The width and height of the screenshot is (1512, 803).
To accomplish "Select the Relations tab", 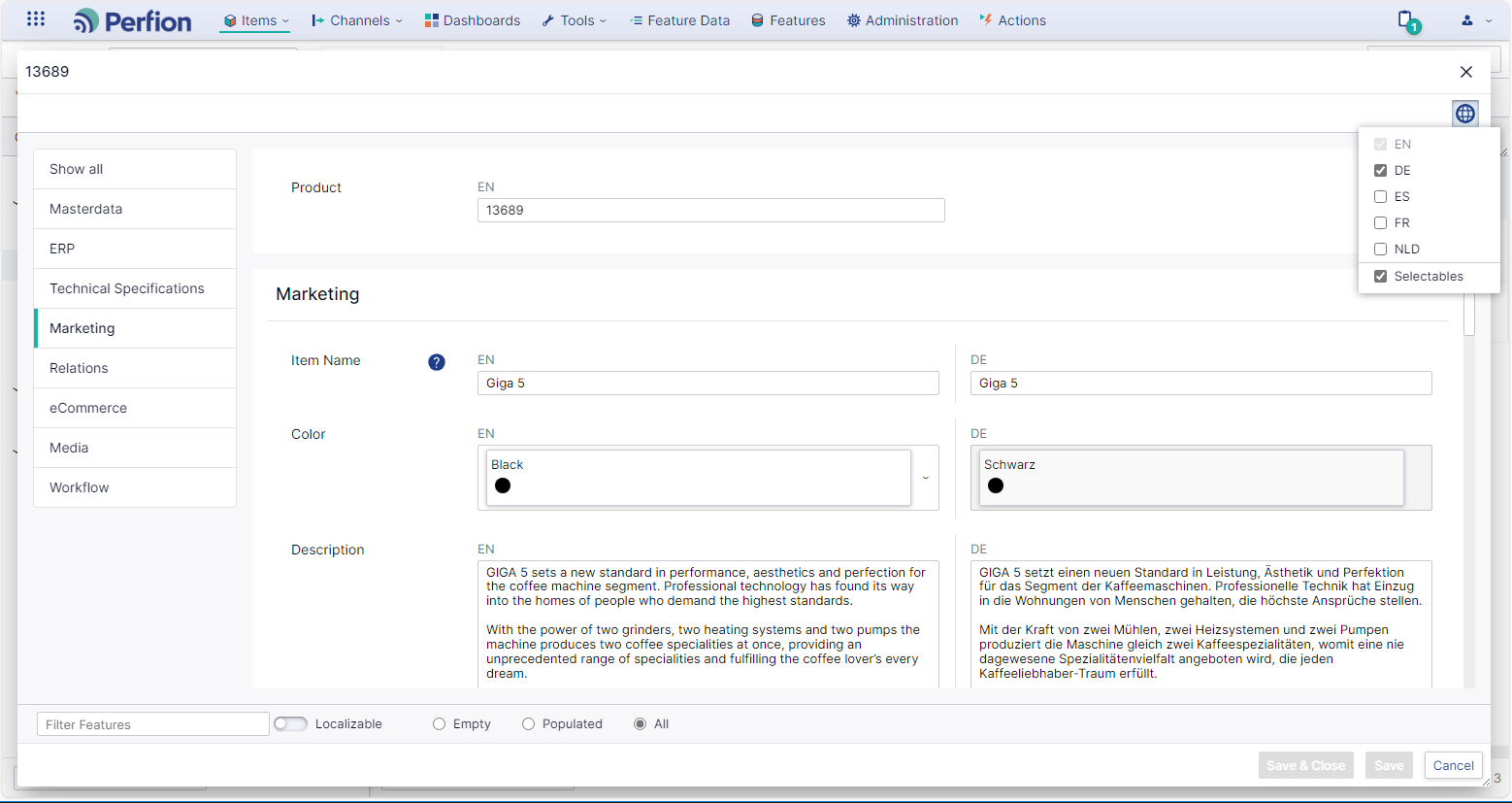I will click(x=135, y=368).
